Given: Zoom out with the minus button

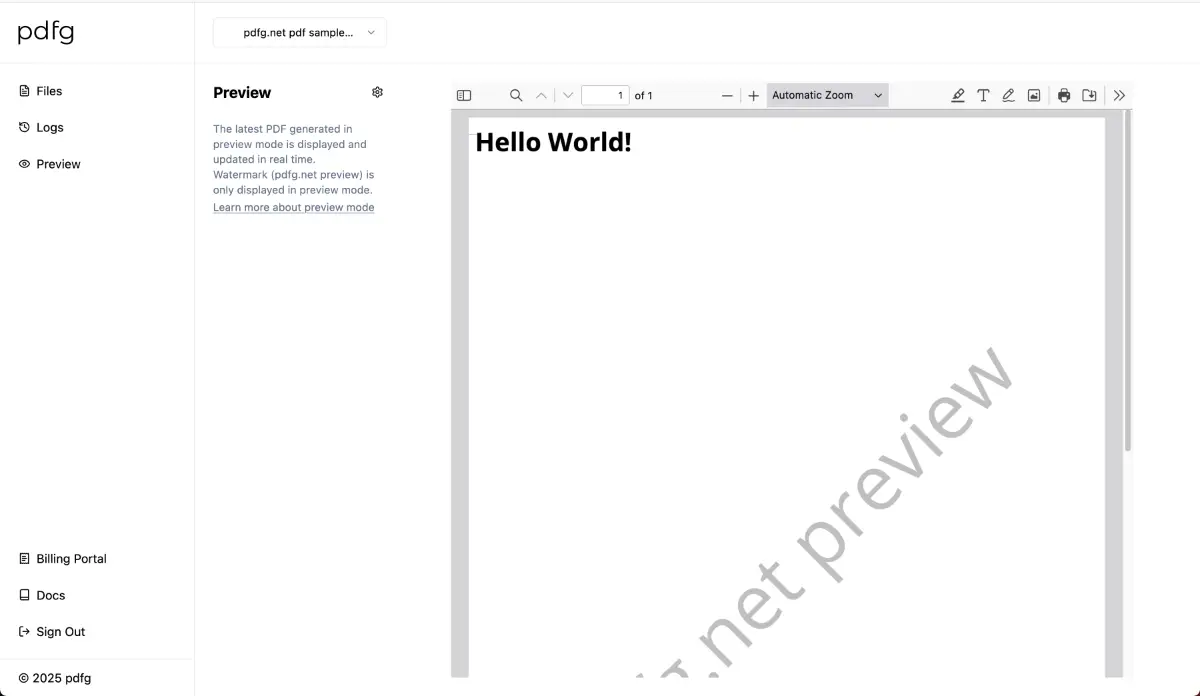Looking at the screenshot, I should pyautogui.click(x=727, y=96).
